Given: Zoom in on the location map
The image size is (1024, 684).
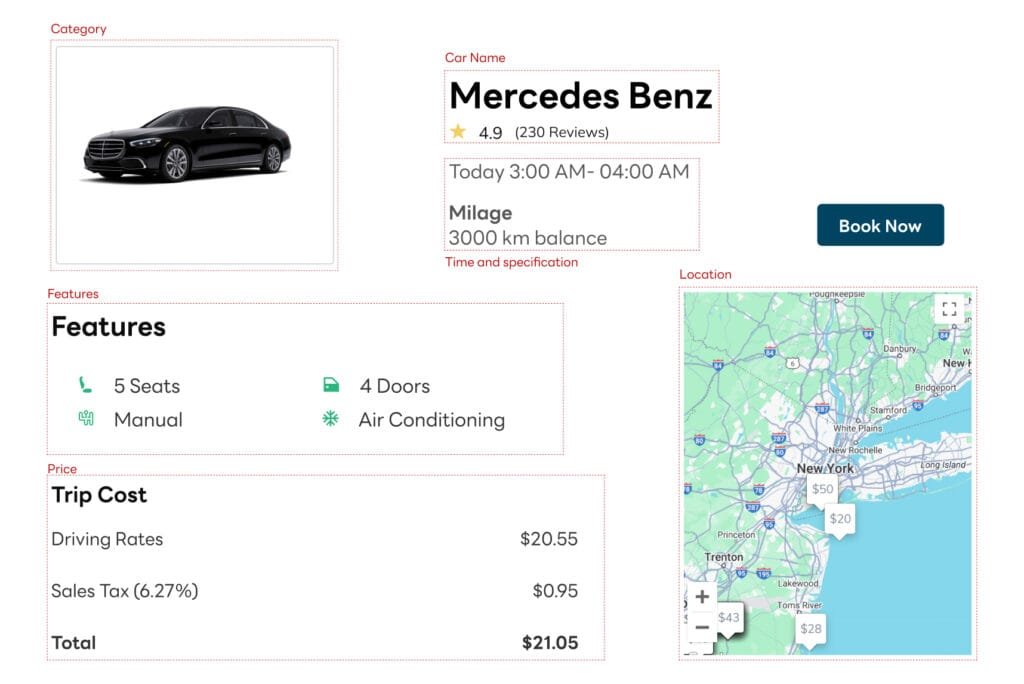Looking at the screenshot, I should point(702,595).
